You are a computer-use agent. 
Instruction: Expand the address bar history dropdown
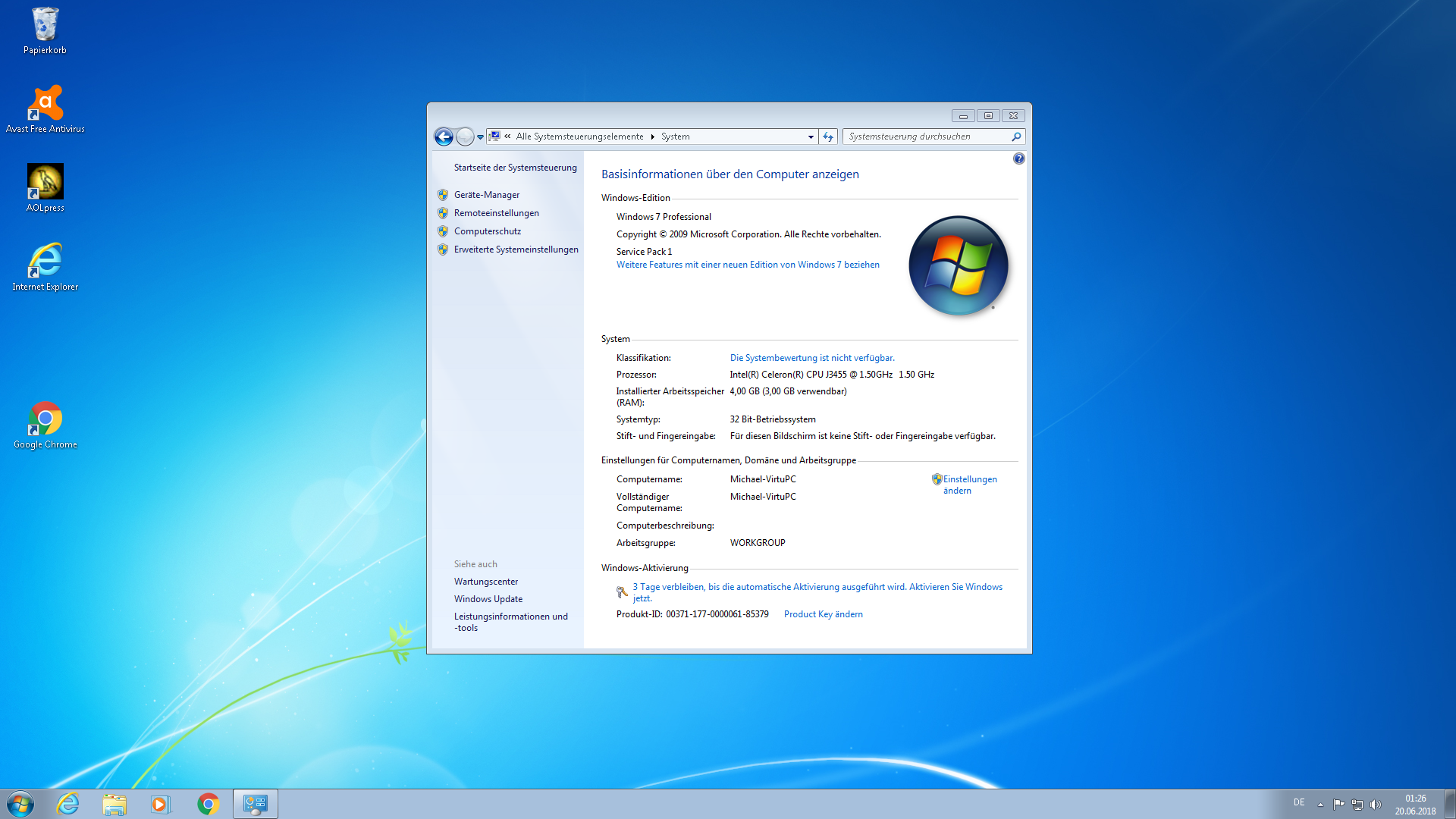[811, 136]
